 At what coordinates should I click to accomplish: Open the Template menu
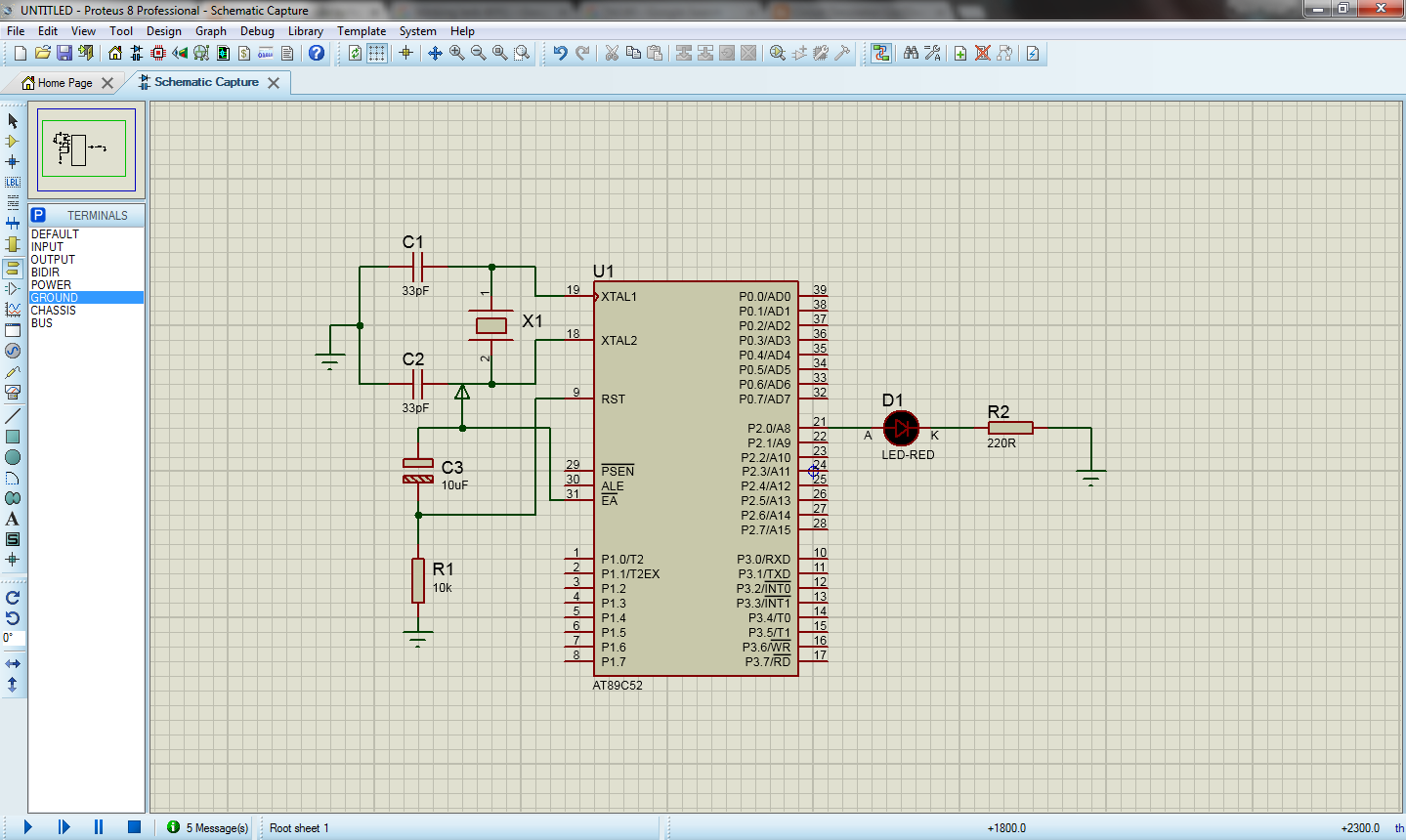[x=362, y=31]
